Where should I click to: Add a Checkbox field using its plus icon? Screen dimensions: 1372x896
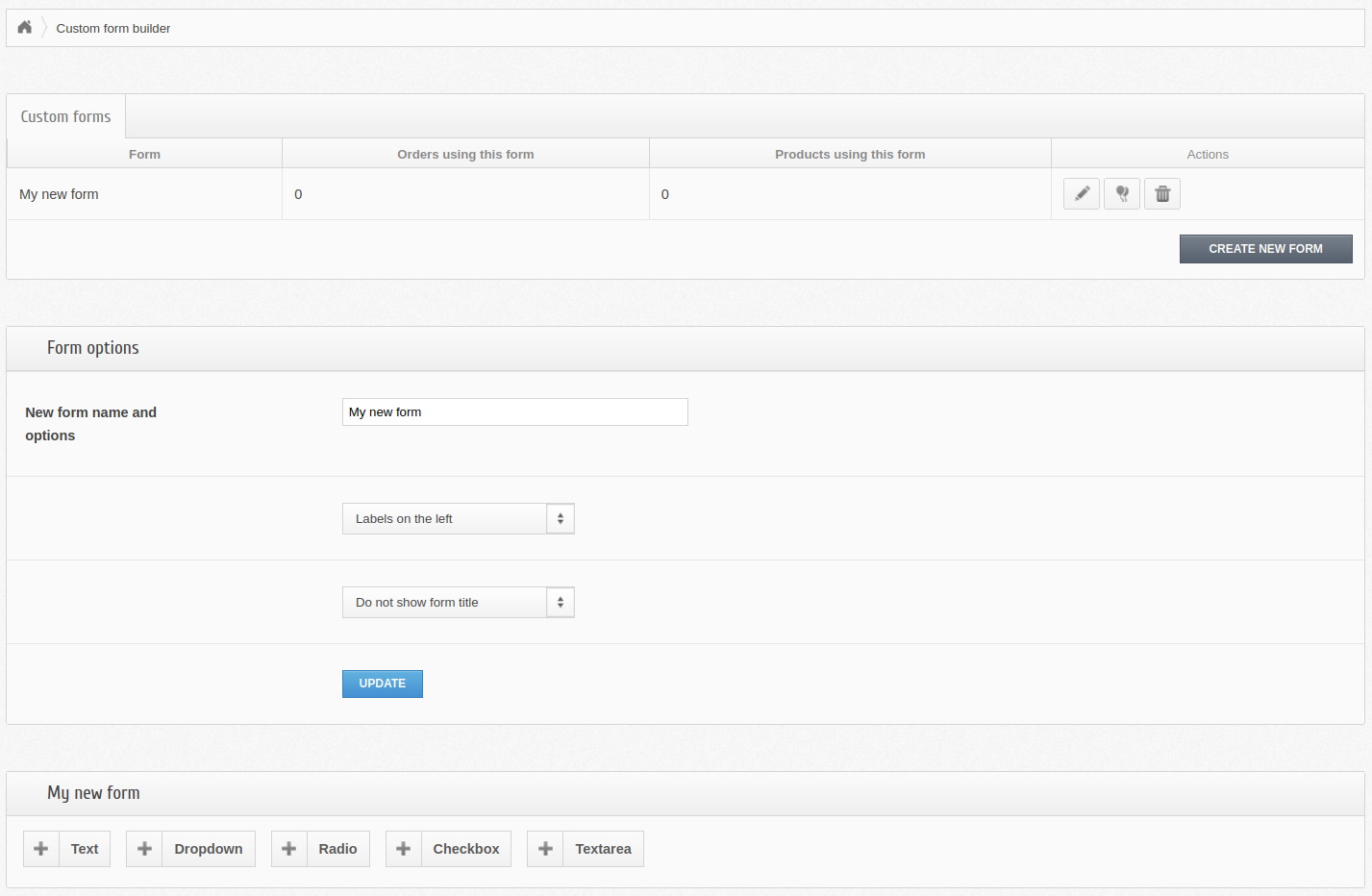pyautogui.click(x=403, y=848)
